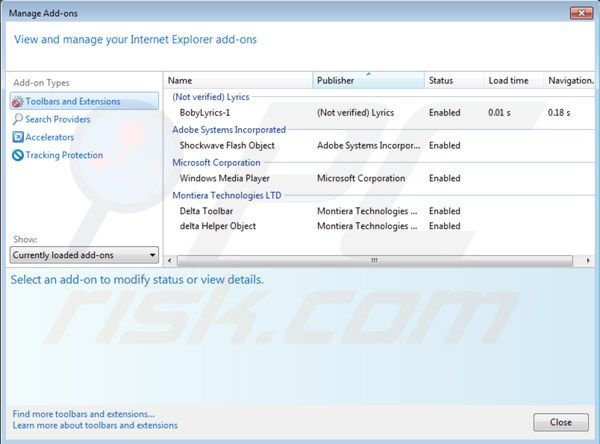The image size is (600, 444).
Task: Sort add-ons by Name column header
Action: [x=239, y=81]
